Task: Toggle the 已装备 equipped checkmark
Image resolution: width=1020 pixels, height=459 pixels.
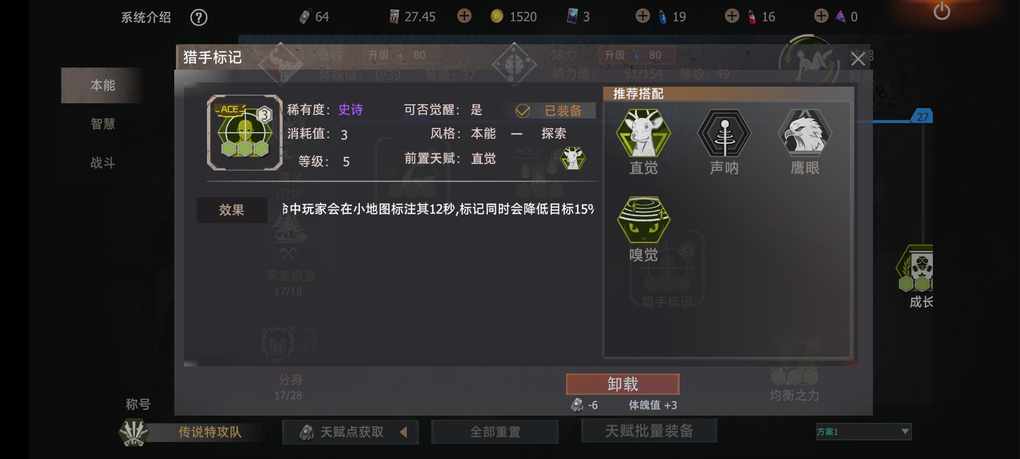Action: tap(522, 111)
